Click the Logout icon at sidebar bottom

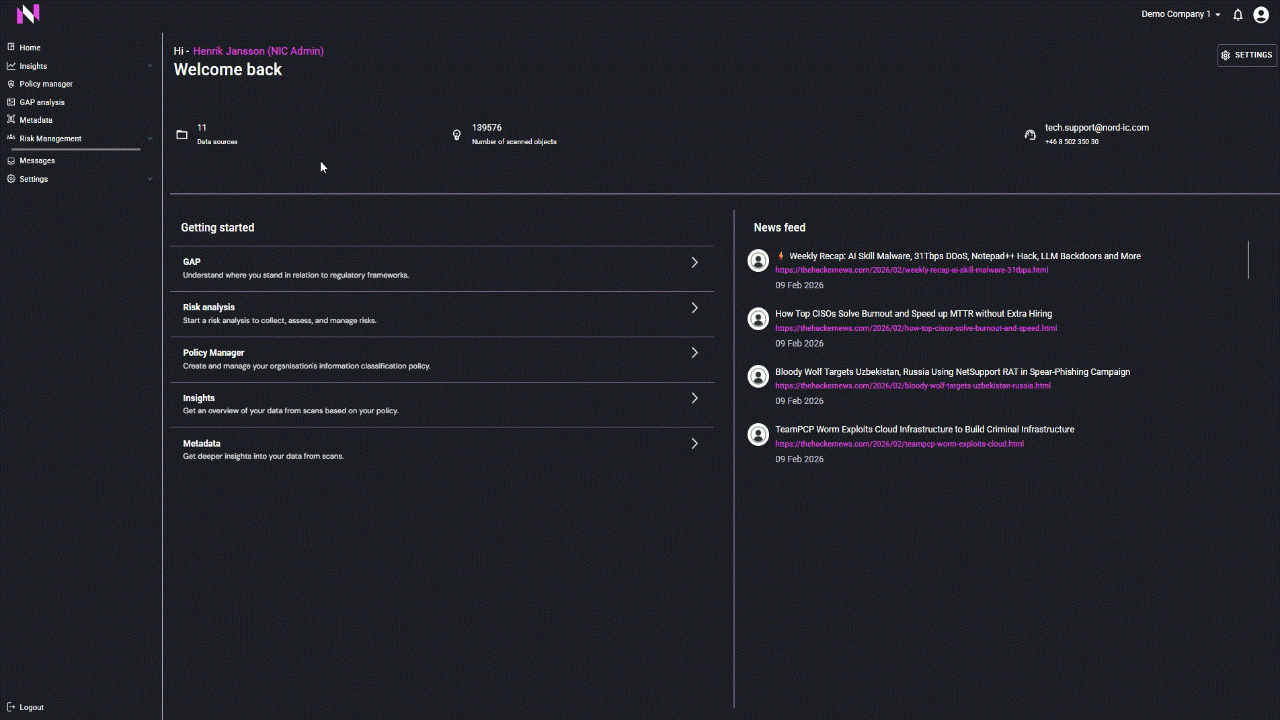[11, 707]
